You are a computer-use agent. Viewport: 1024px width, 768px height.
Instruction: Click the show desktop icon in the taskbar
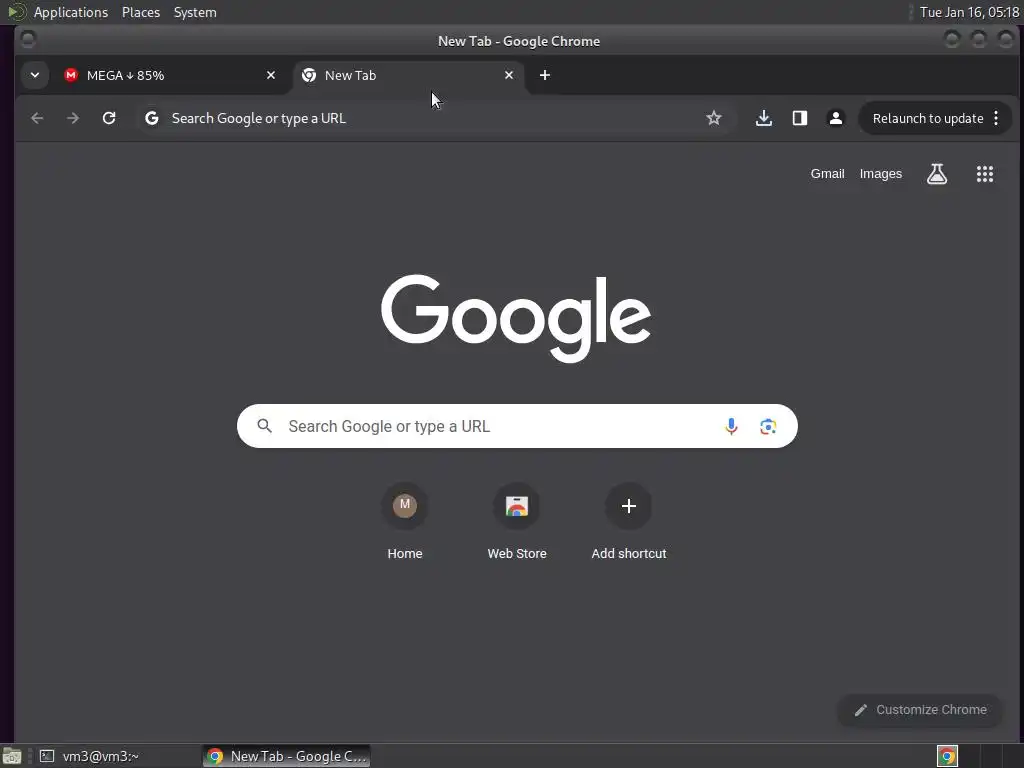tap(12, 756)
